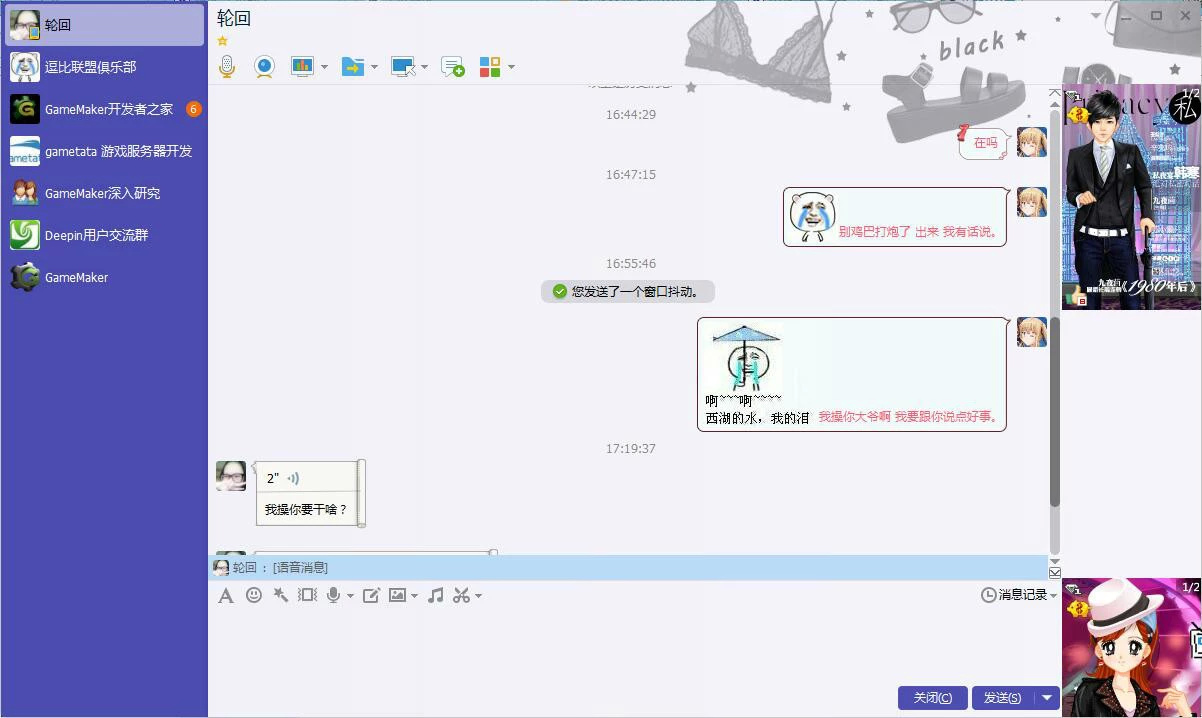Expand the voice message dropdown arrow
Viewport: 1202px width, 718px height.
pos(350,596)
